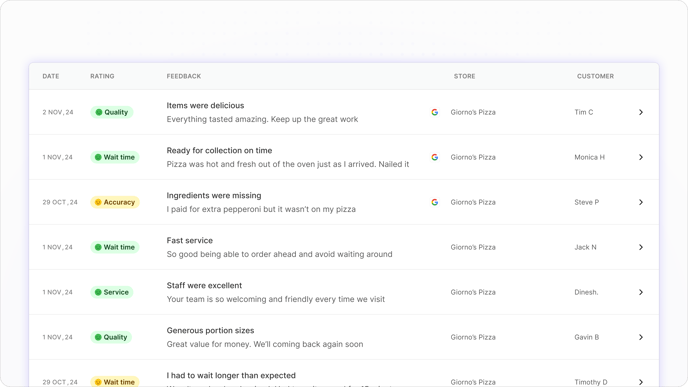This screenshot has width=688, height=387.
Task: Click customer name Steve P
Action: [x=587, y=202]
